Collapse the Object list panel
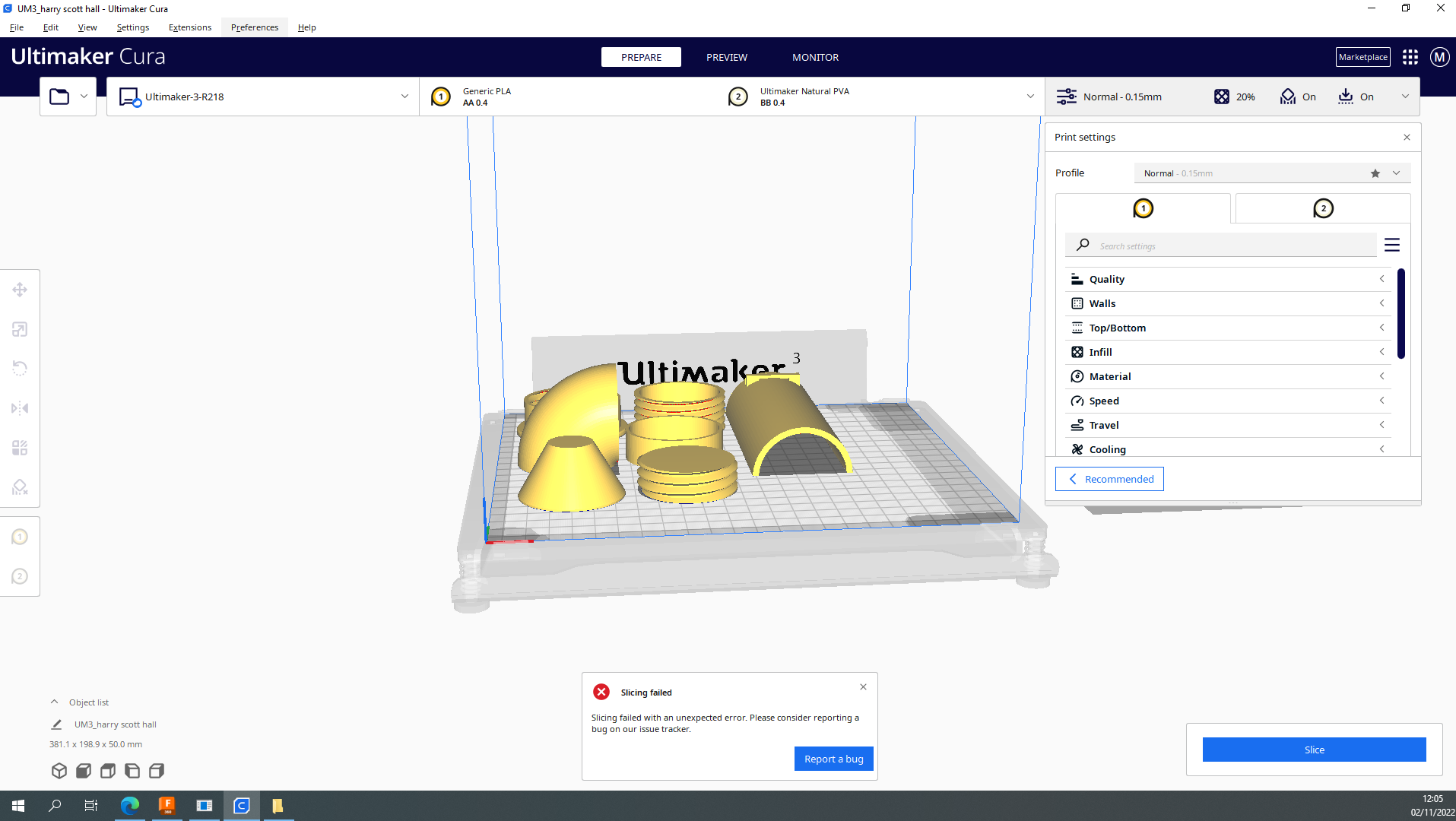 click(54, 702)
